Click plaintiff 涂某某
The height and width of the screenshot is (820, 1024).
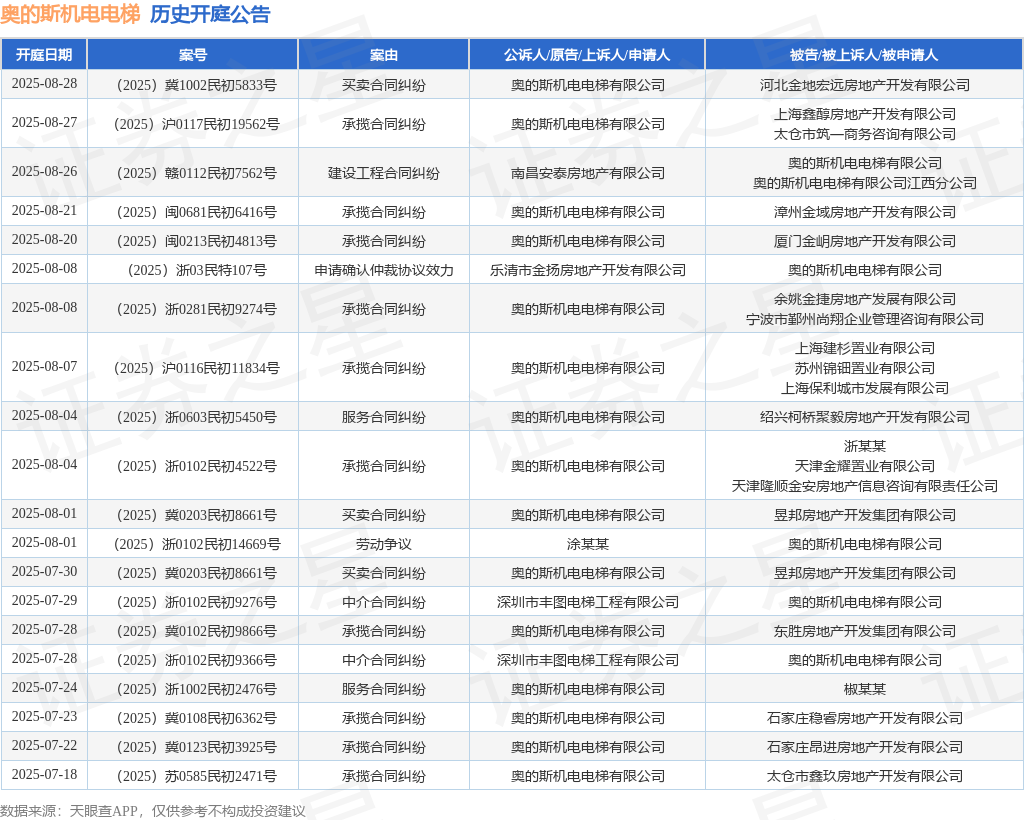587,544
